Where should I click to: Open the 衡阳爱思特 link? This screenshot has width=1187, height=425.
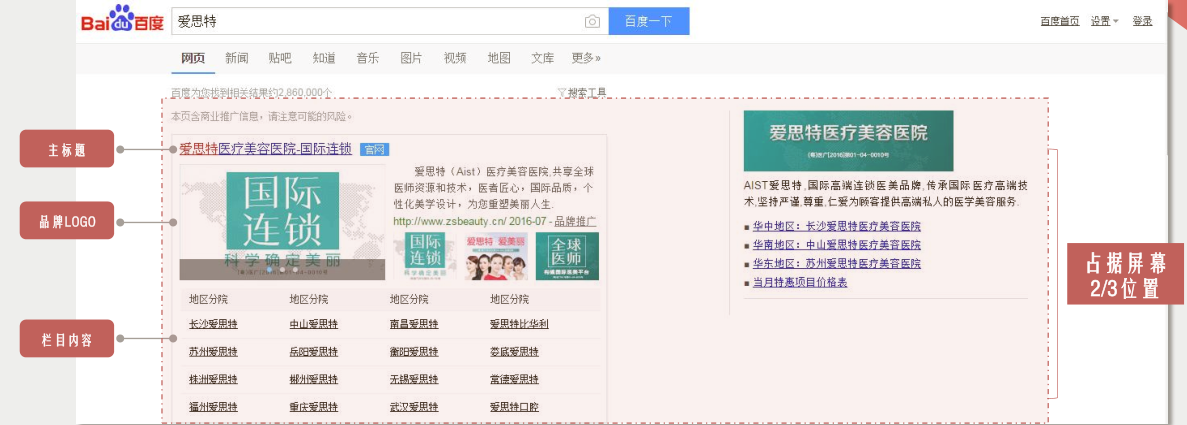(414, 352)
